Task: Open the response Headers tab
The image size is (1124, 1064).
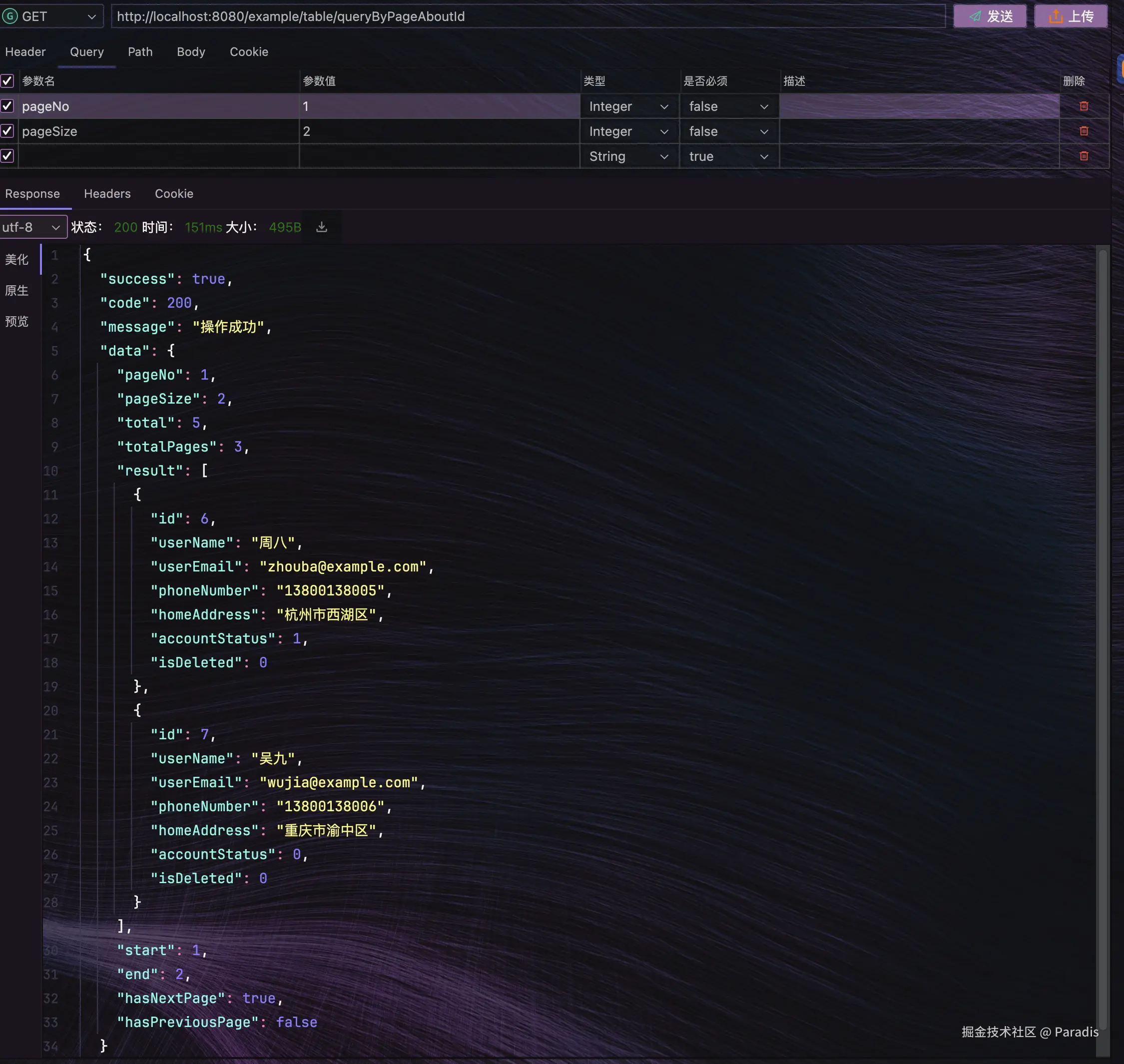Action: (x=107, y=193)
